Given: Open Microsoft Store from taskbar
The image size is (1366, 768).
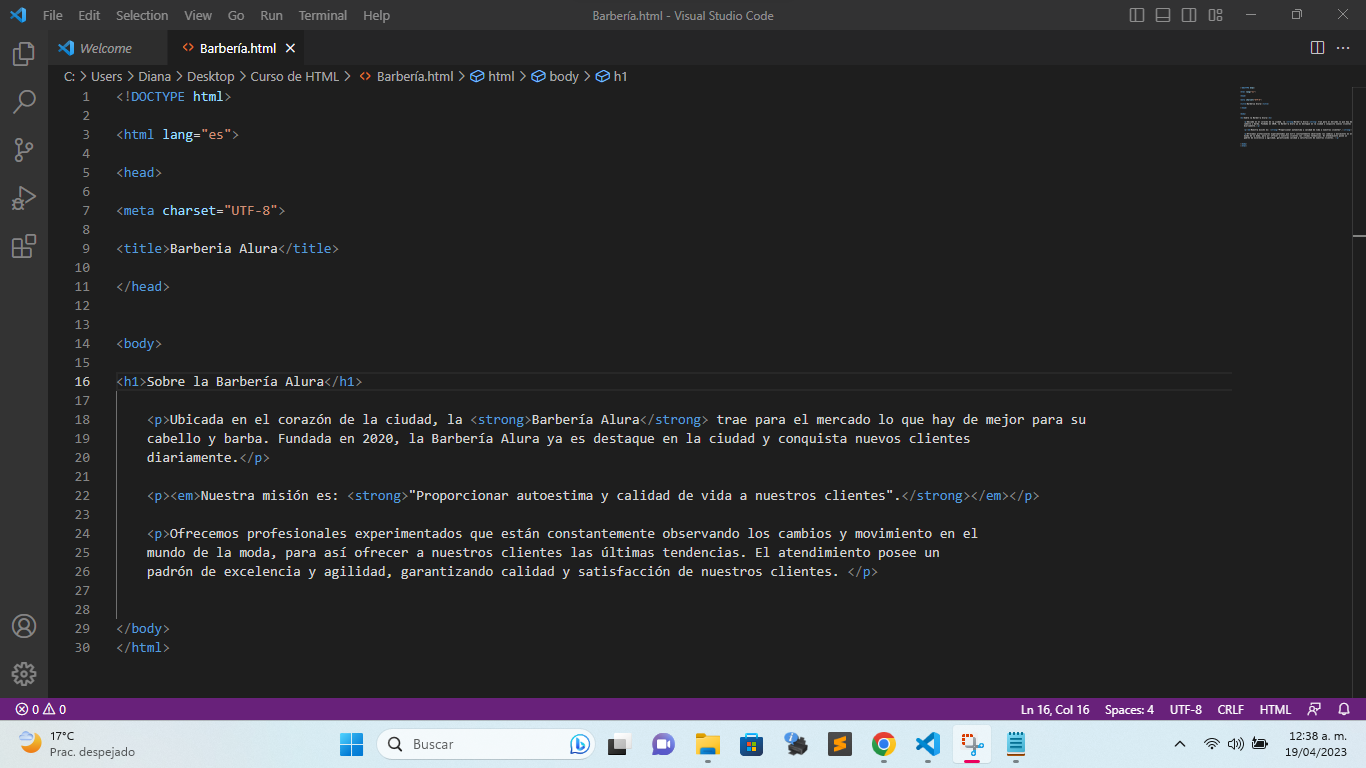Looking at the screenshot, I should tap(752, 744).
